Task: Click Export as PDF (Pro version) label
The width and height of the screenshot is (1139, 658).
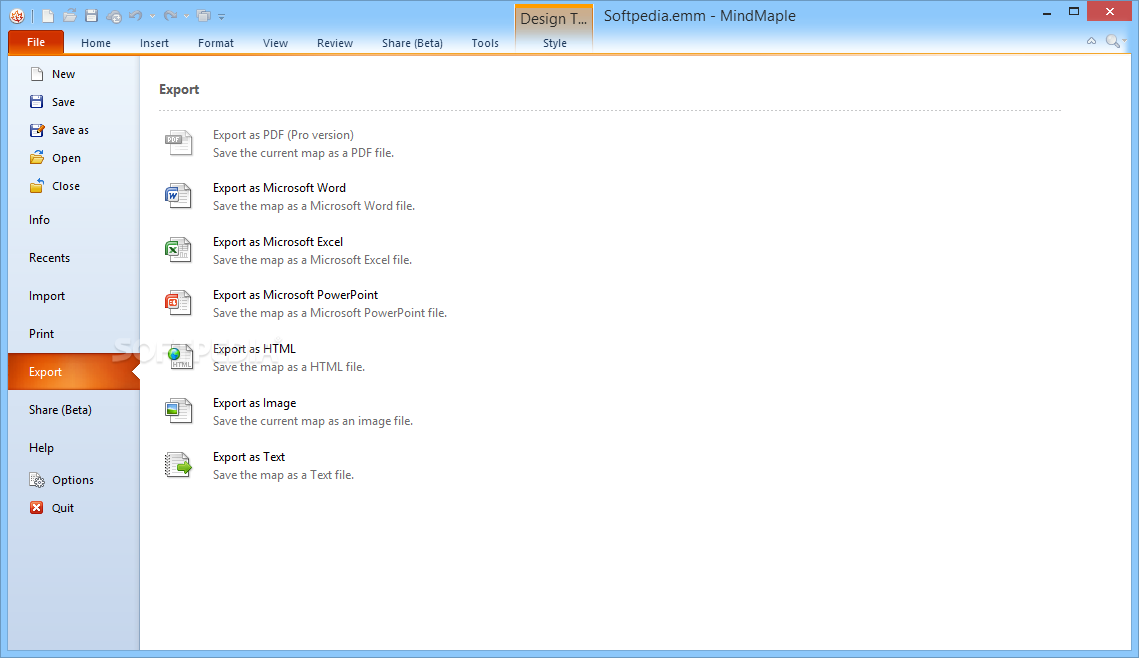Action: pyautogui.click(x=283, y=135)
